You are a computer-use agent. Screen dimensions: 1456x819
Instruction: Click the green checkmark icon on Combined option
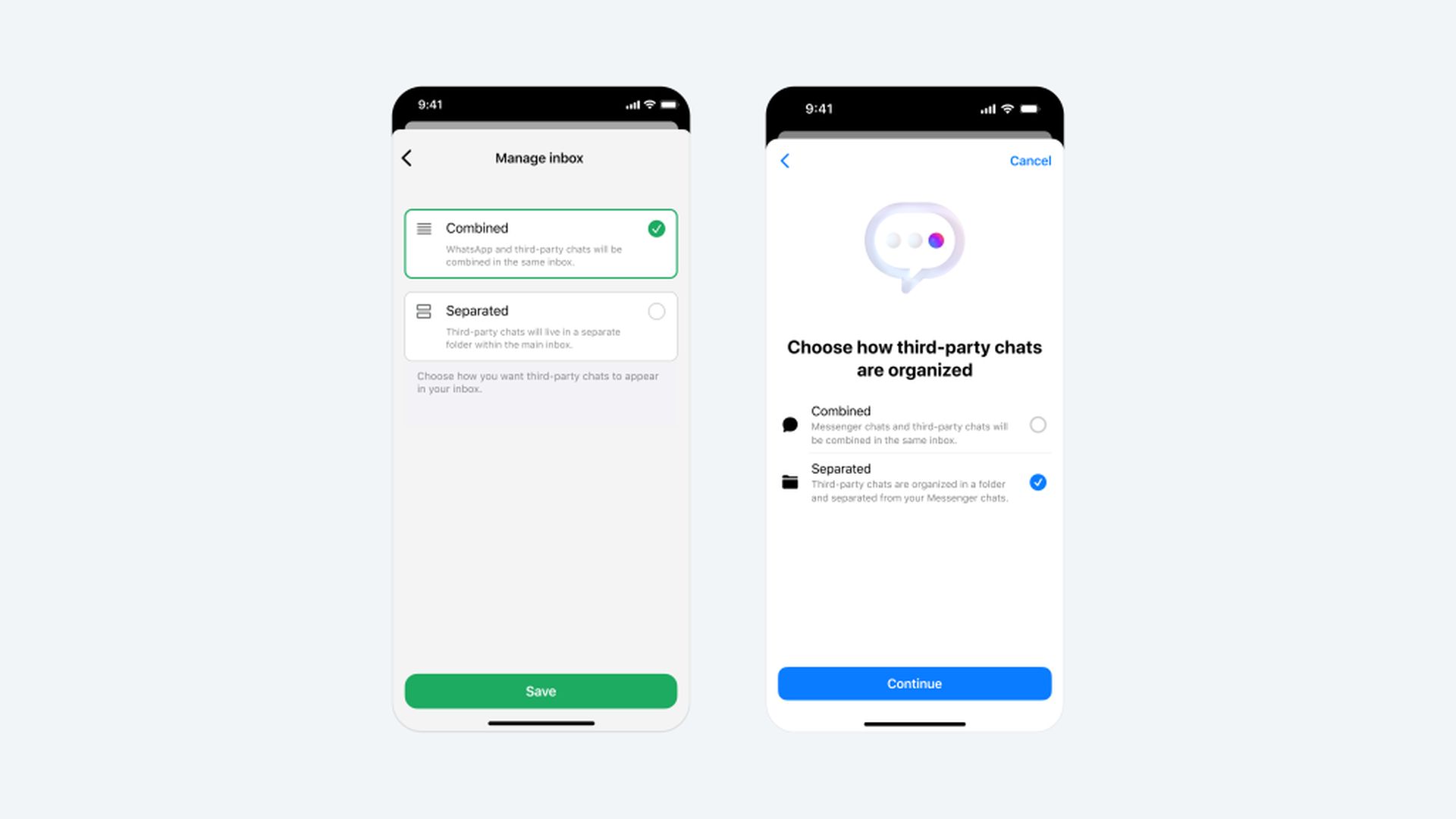click(x=656, y=228)
